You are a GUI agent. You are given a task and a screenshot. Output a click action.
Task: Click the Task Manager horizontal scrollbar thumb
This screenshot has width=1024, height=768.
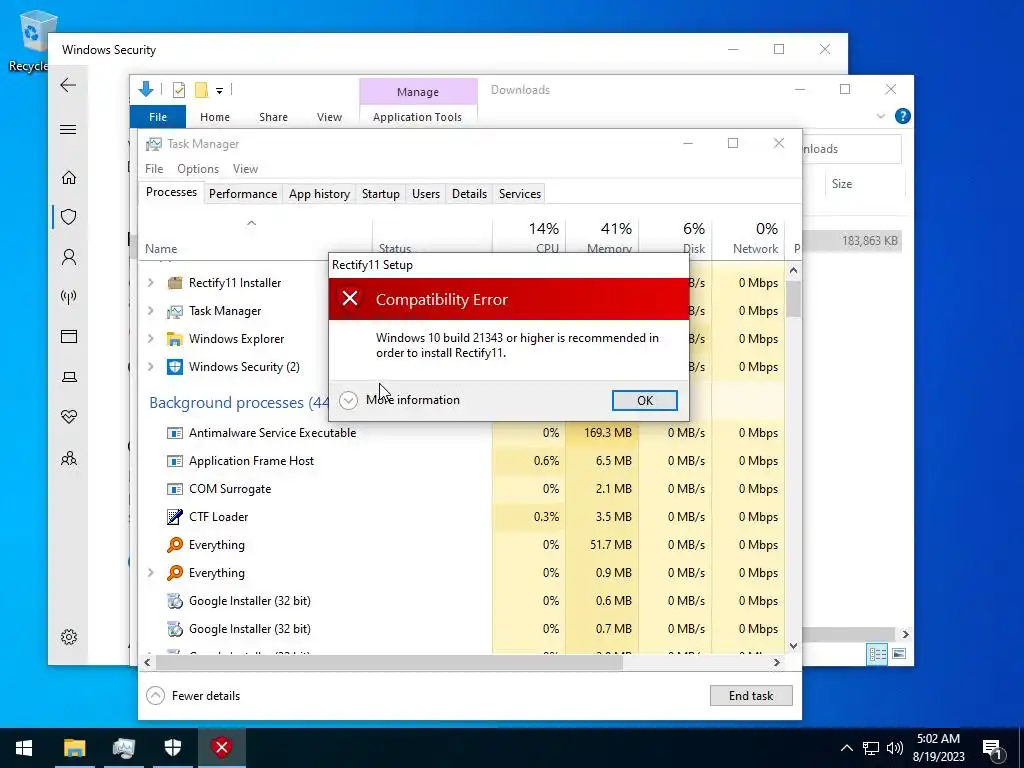(389, 662)
